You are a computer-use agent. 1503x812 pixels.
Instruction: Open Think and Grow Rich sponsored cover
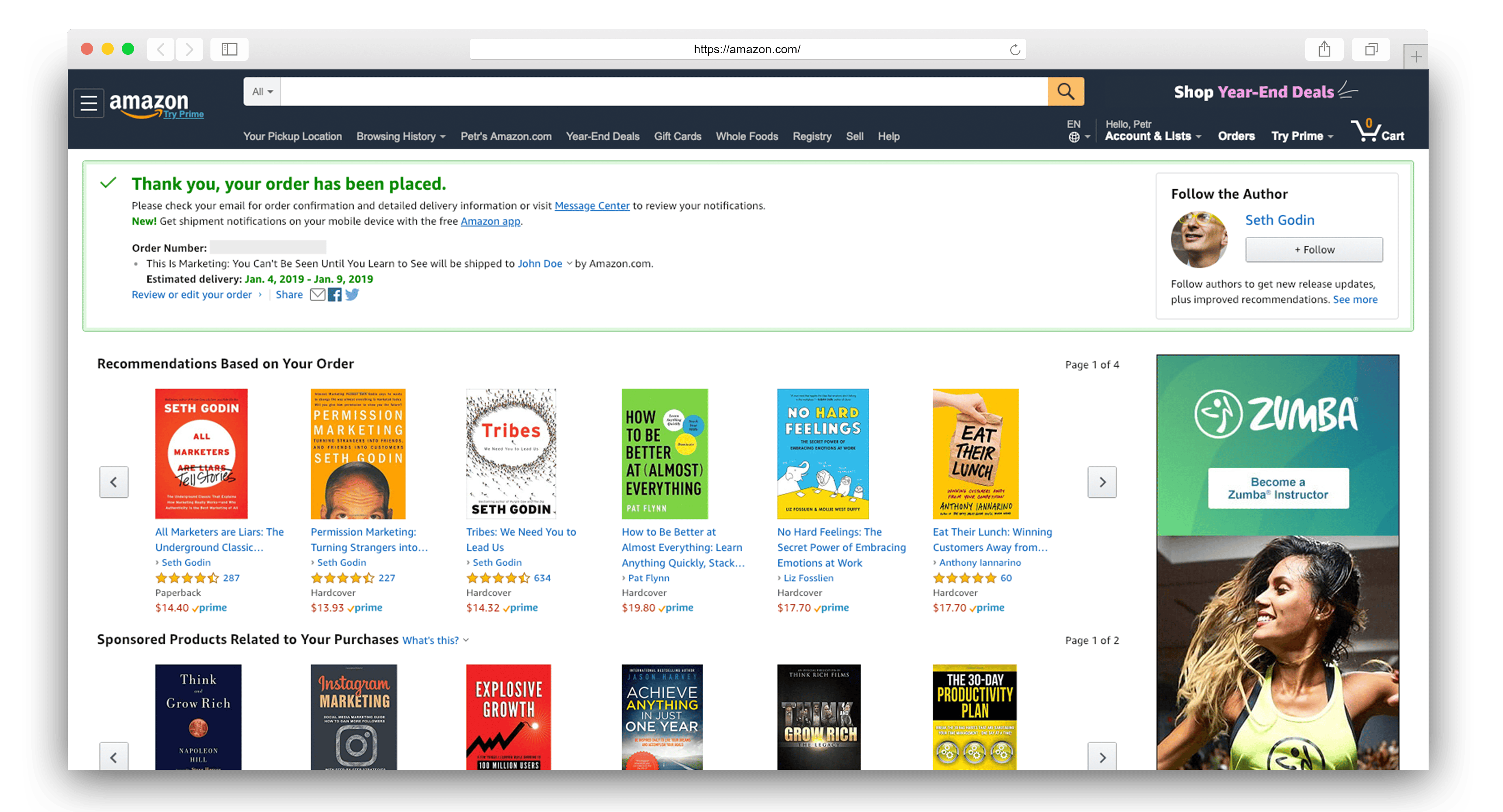click(x=198, y=717)
